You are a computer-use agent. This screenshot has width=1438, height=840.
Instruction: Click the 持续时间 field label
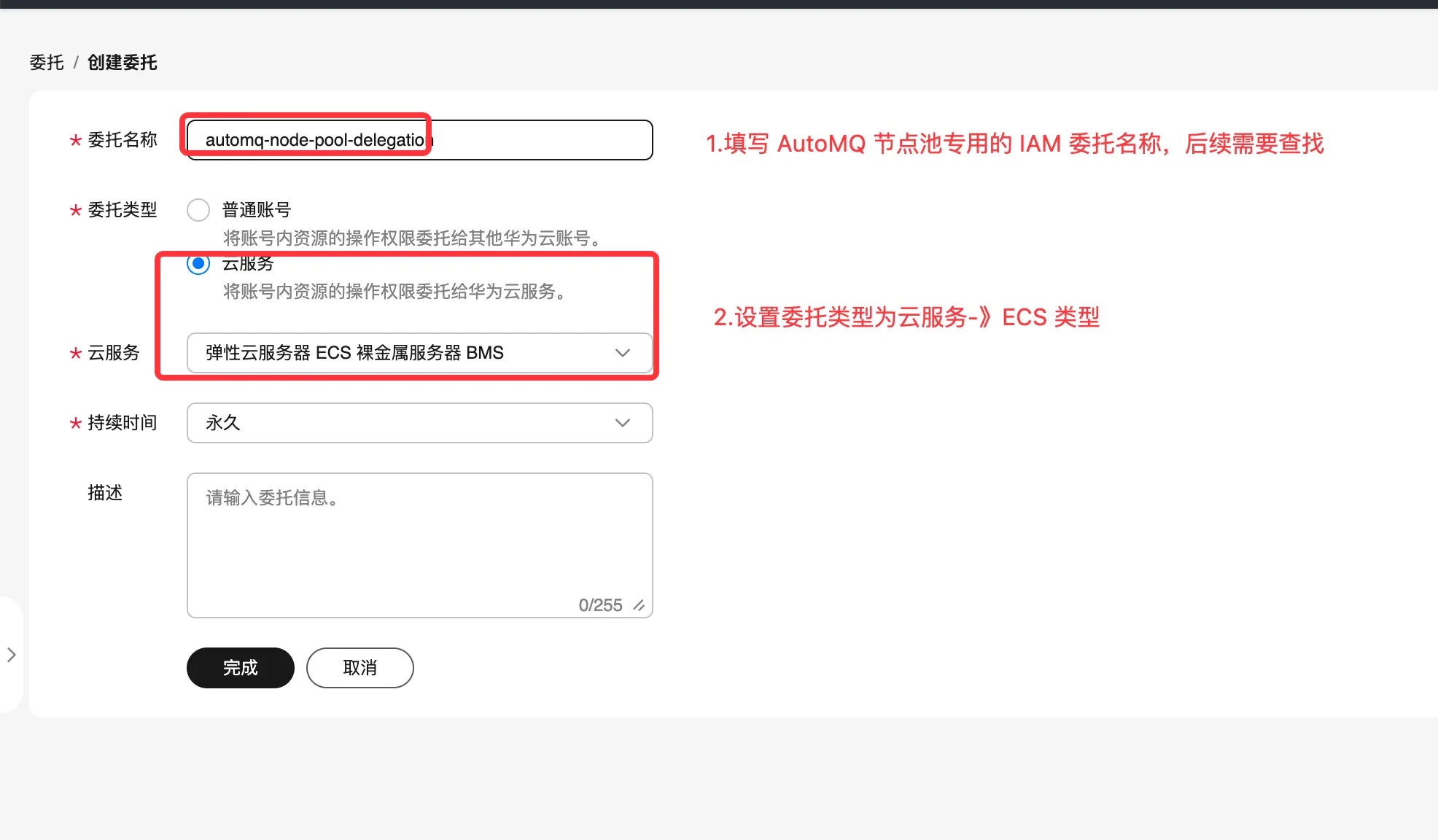(x=123, y=423)
